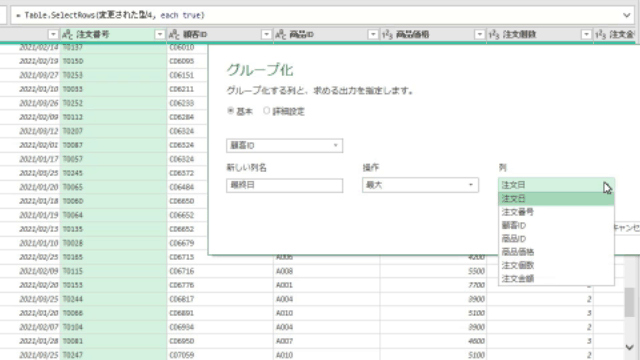This screenshot has width=640, height=360.
Task: Select cell T0247
Action: click(113, 355)
